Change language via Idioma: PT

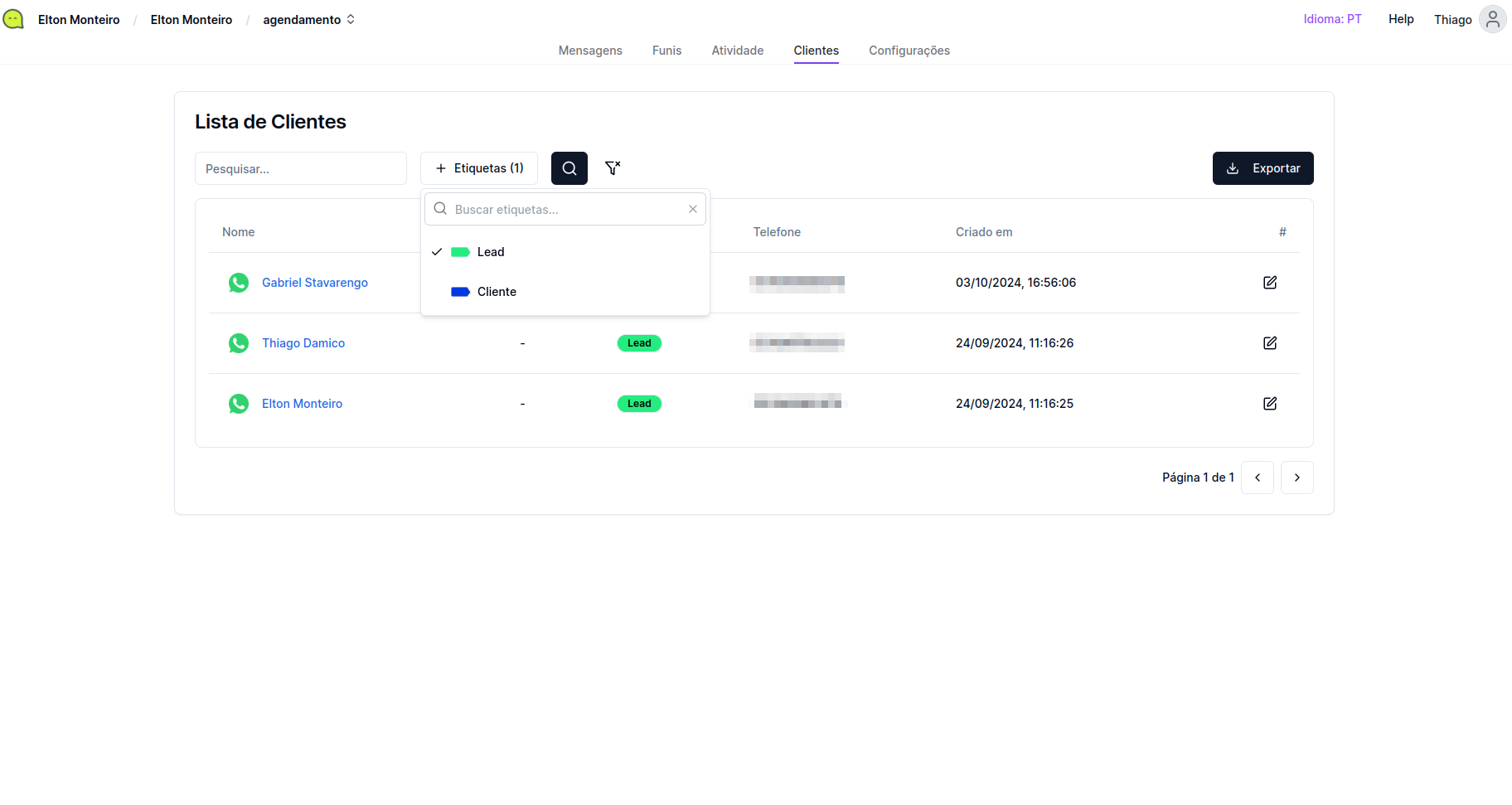click(x=1332, y=19)
